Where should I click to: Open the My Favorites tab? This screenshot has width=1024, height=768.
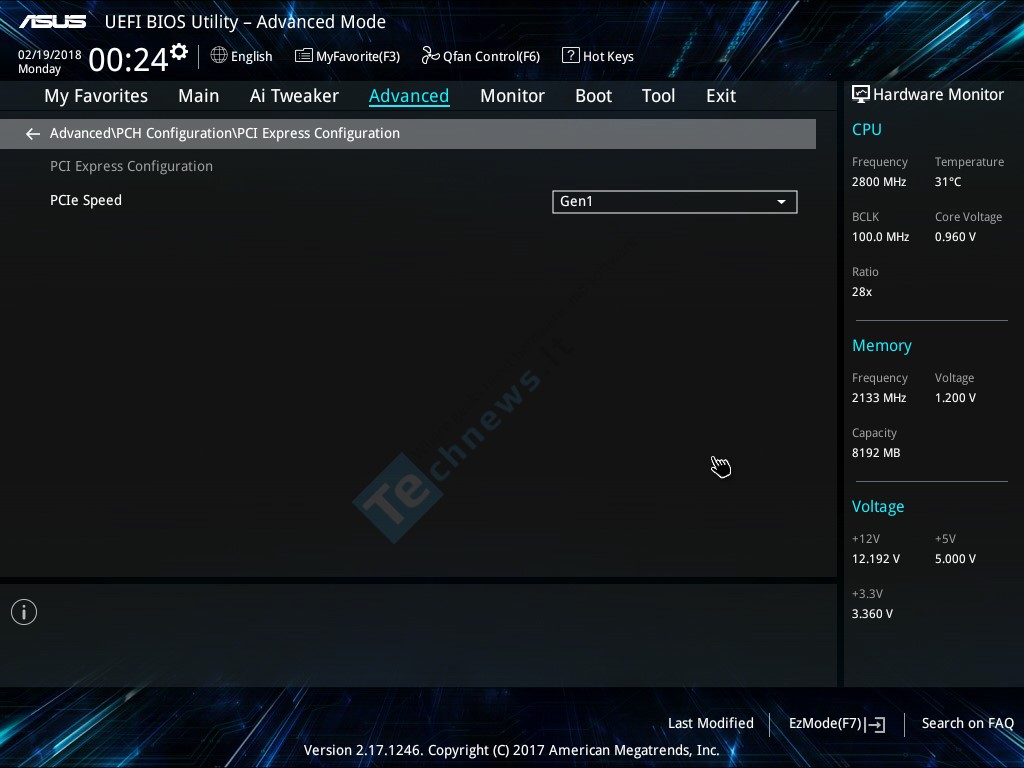96,96
